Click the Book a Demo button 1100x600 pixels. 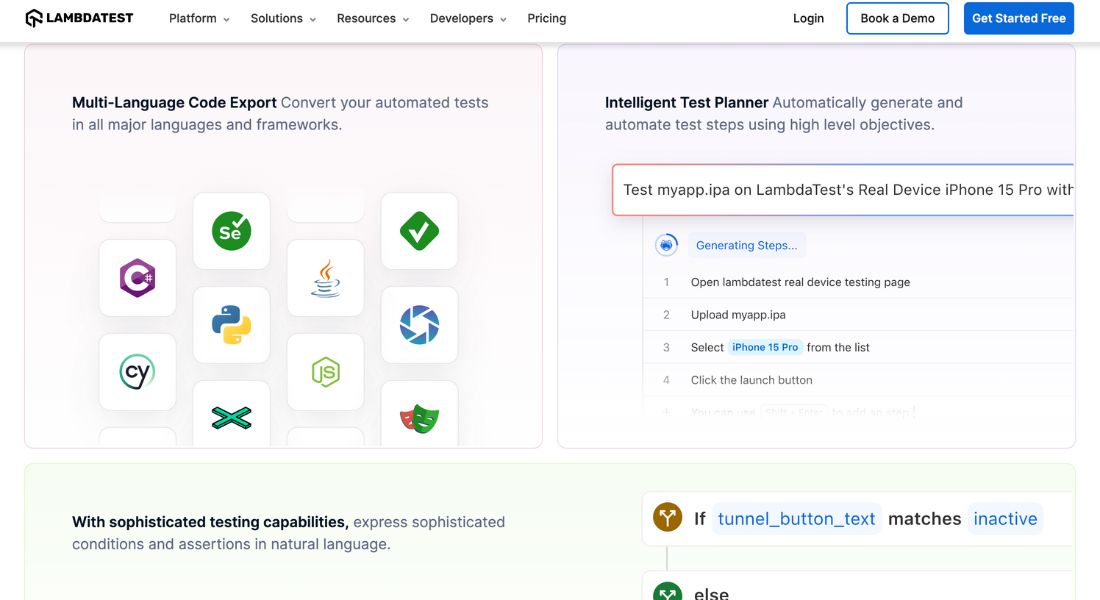[x=897, y=18]
